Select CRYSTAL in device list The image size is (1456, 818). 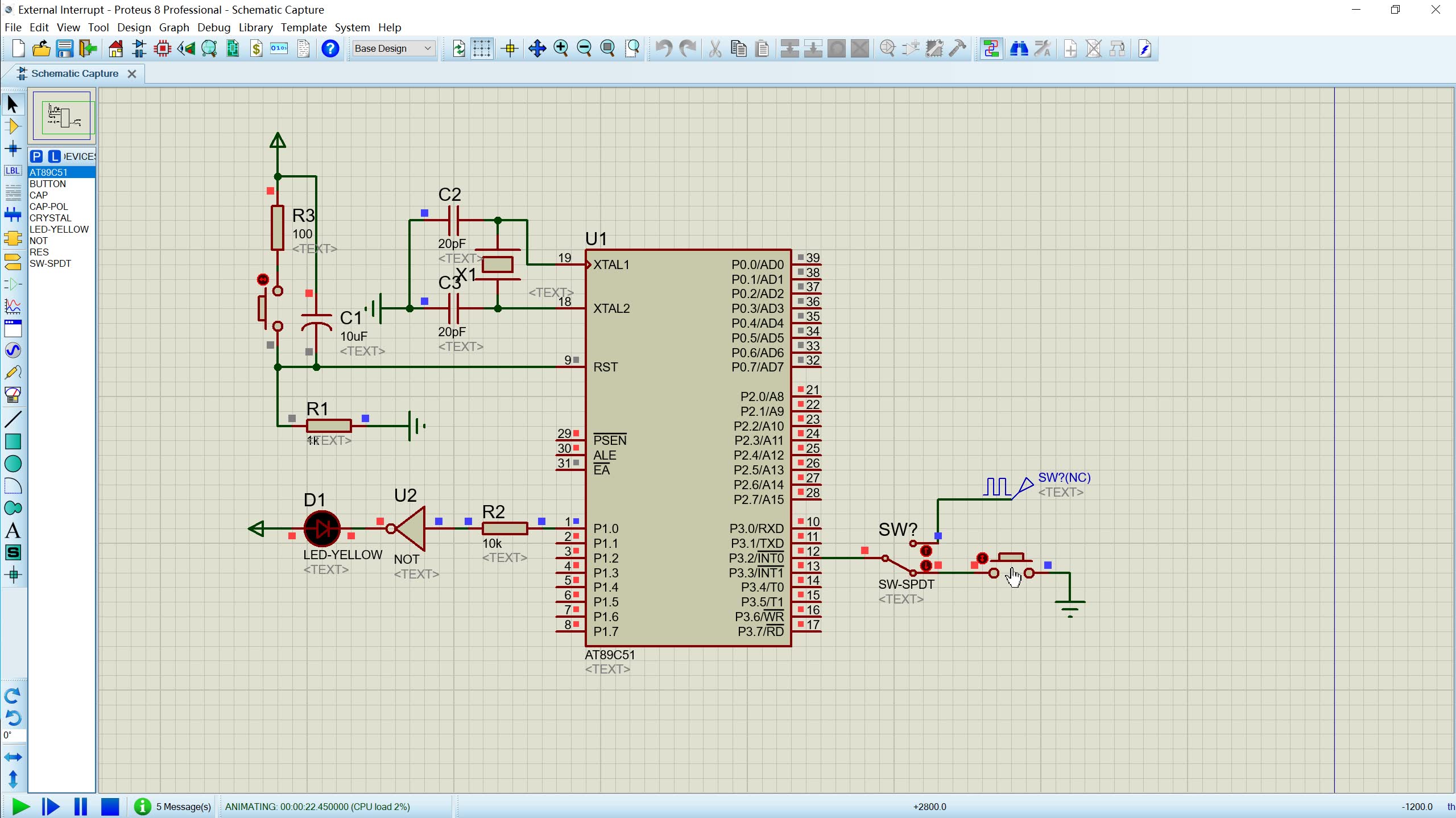pyautogui.click(x=61, y=218)
